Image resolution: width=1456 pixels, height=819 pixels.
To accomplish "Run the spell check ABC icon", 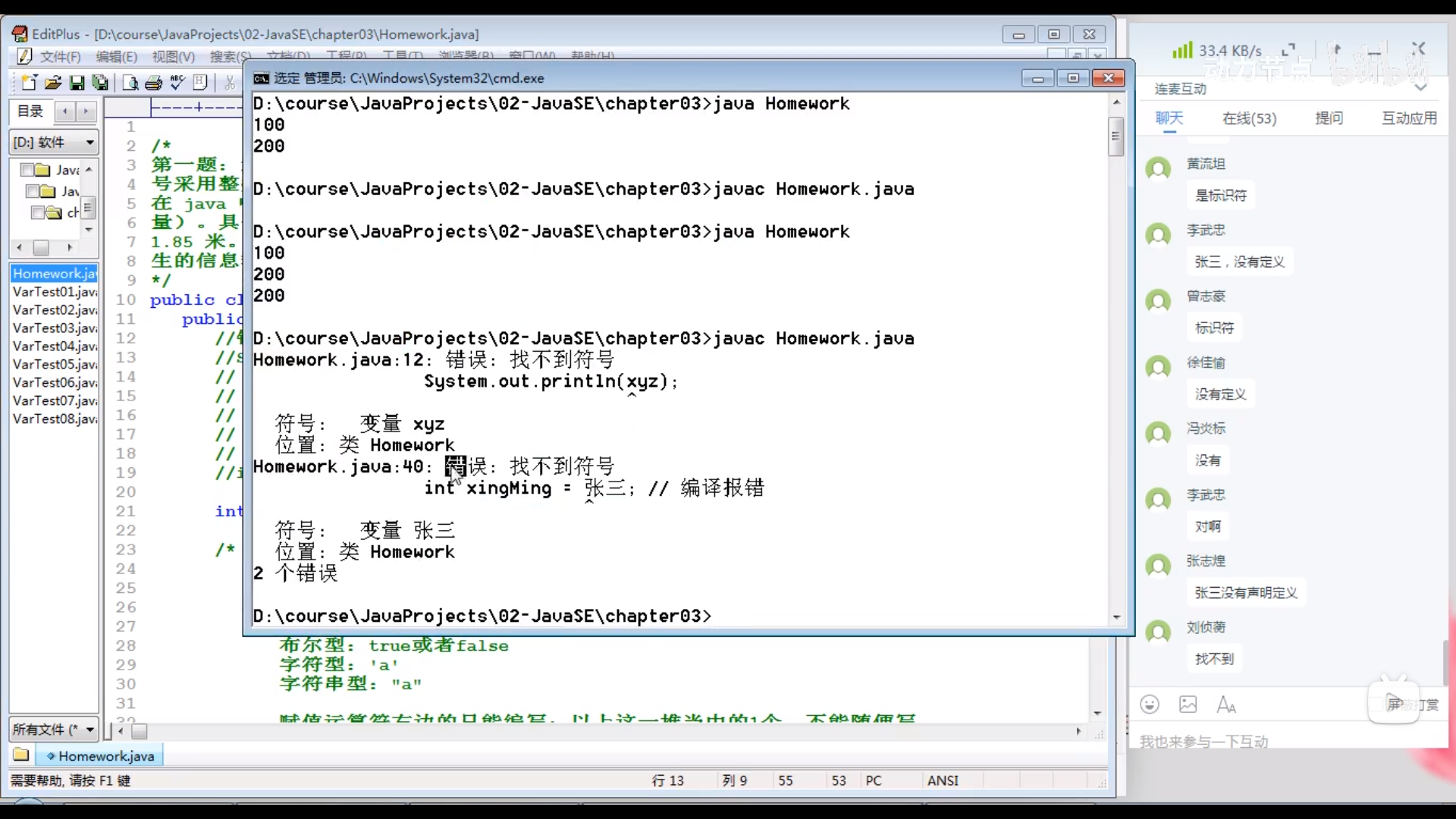I will (177, 83).
